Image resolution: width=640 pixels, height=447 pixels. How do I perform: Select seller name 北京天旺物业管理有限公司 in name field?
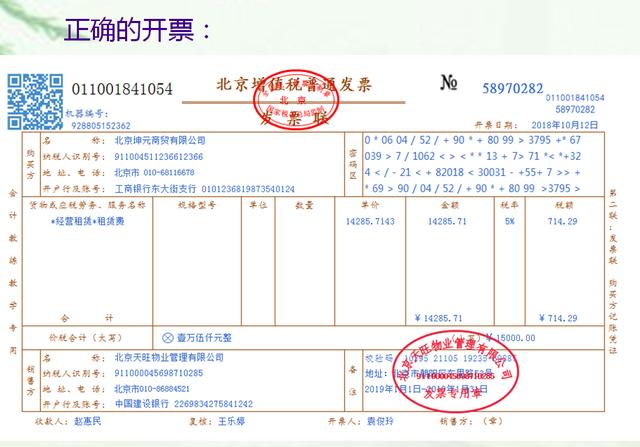[x=169, y=358]
